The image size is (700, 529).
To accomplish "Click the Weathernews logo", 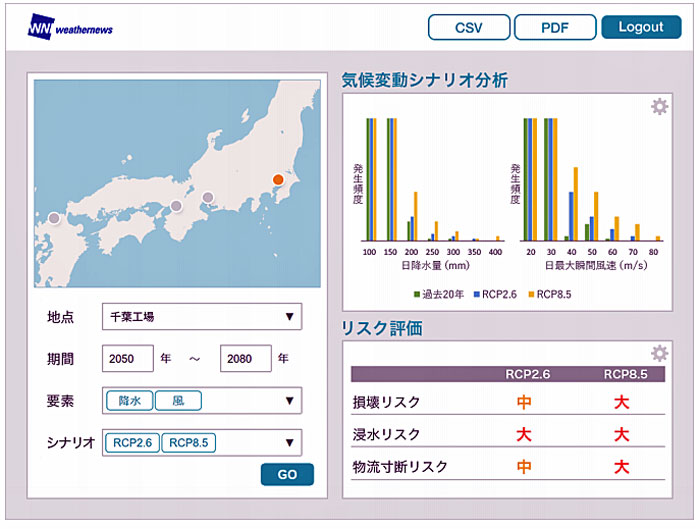I will 70,27.
